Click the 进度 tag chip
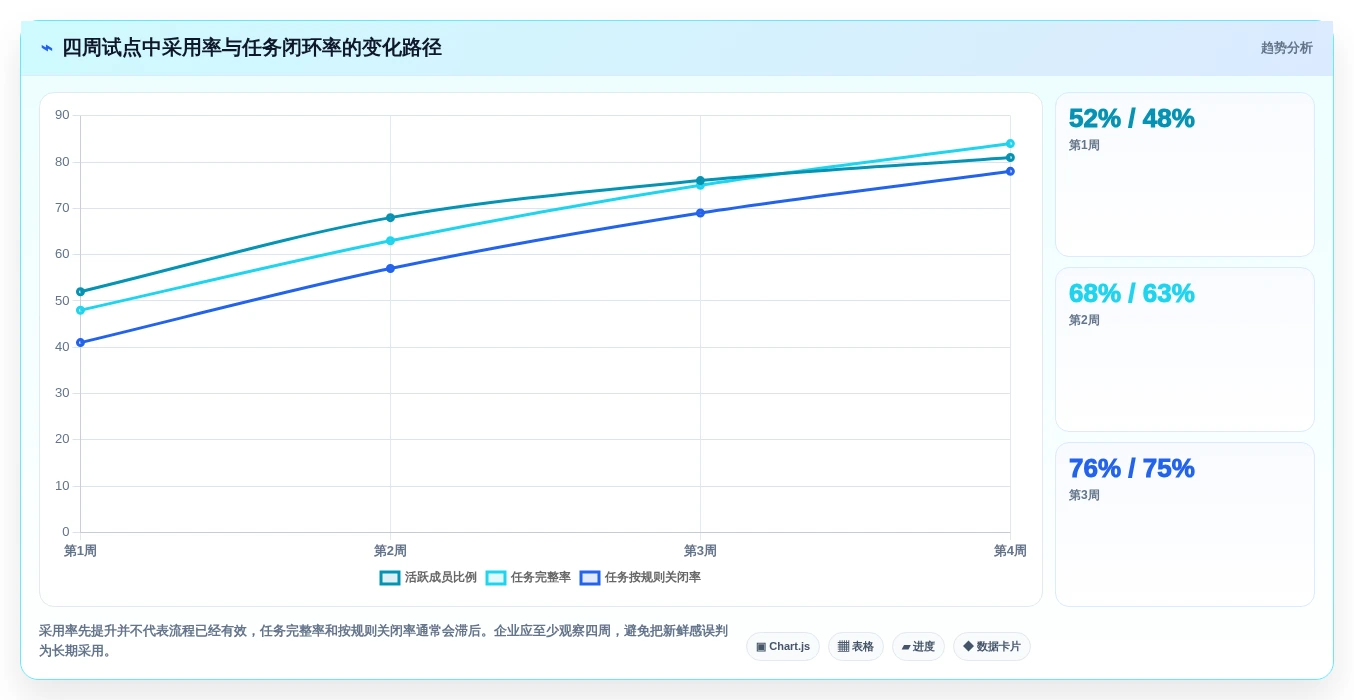Screen dimensions: 1354x700 [918, 646]
